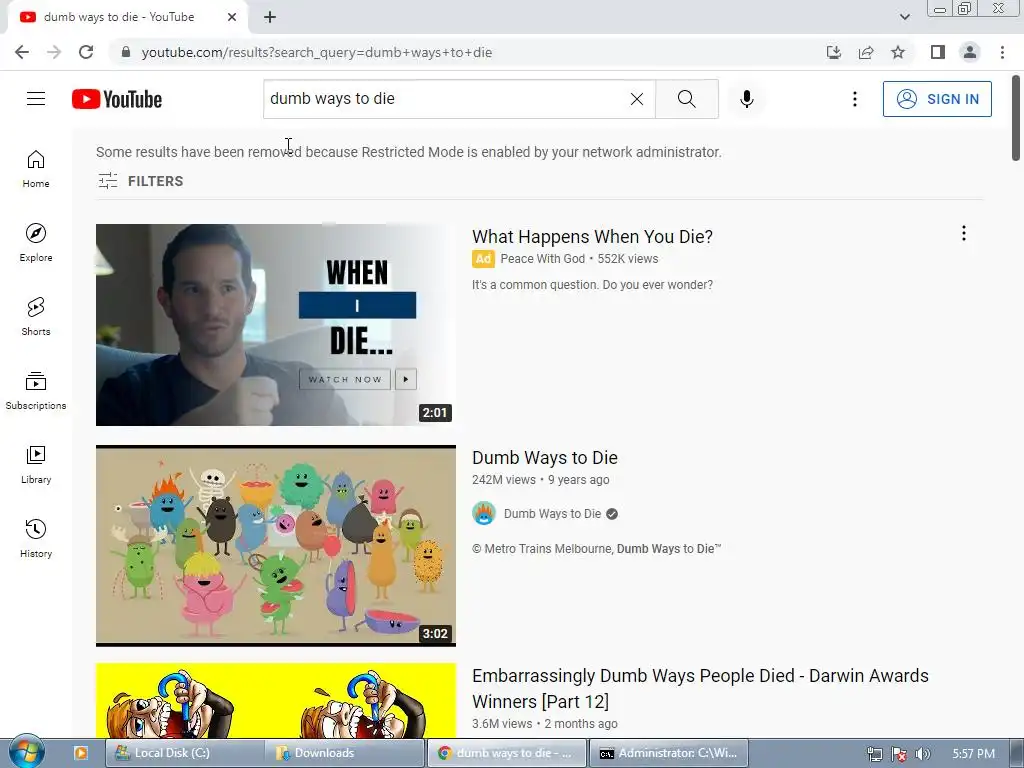This screenshot has height=768, width=1024.
Task: Go back with browser back arrow
Action: coord(22,52)
